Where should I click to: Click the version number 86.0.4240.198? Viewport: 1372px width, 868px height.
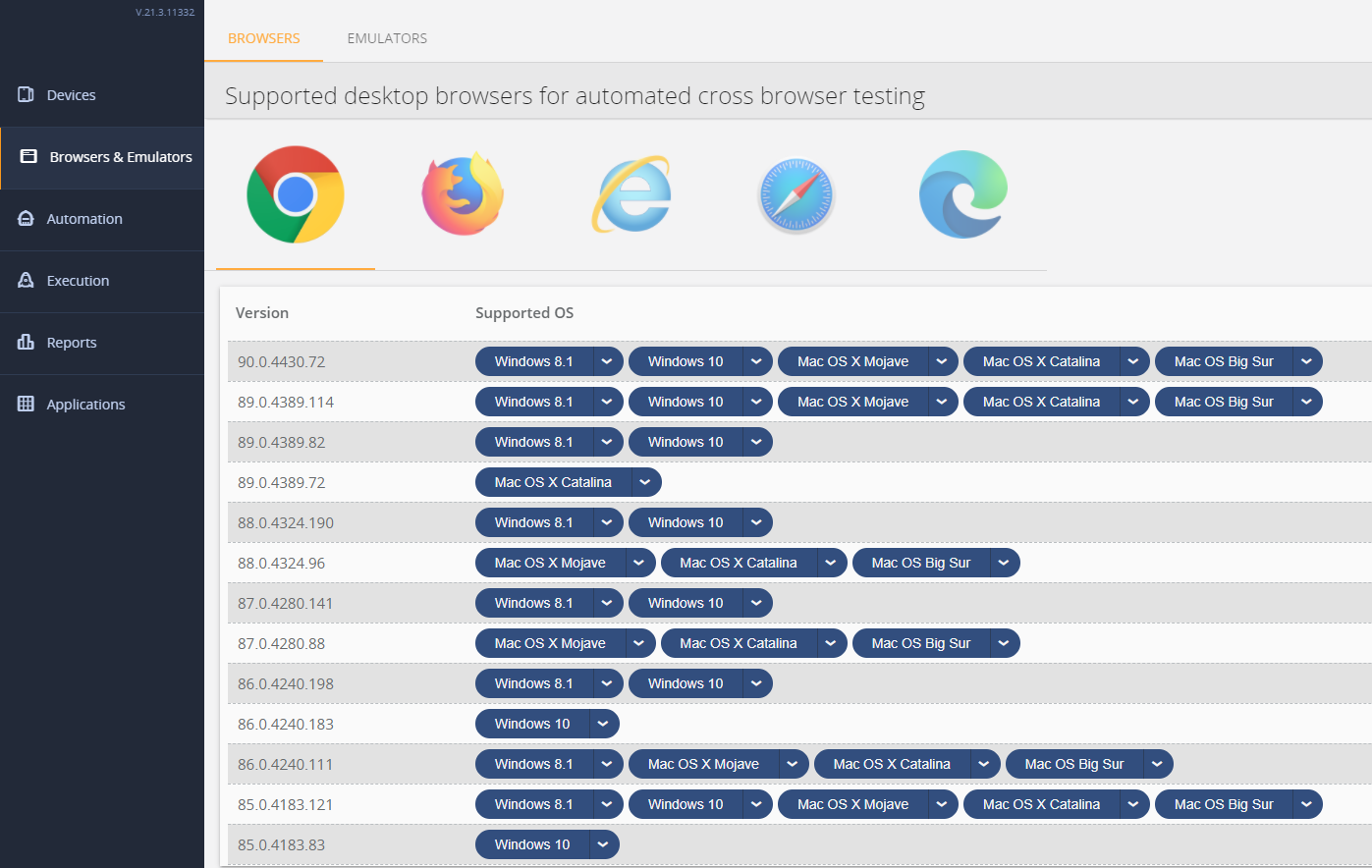point(286,683)
